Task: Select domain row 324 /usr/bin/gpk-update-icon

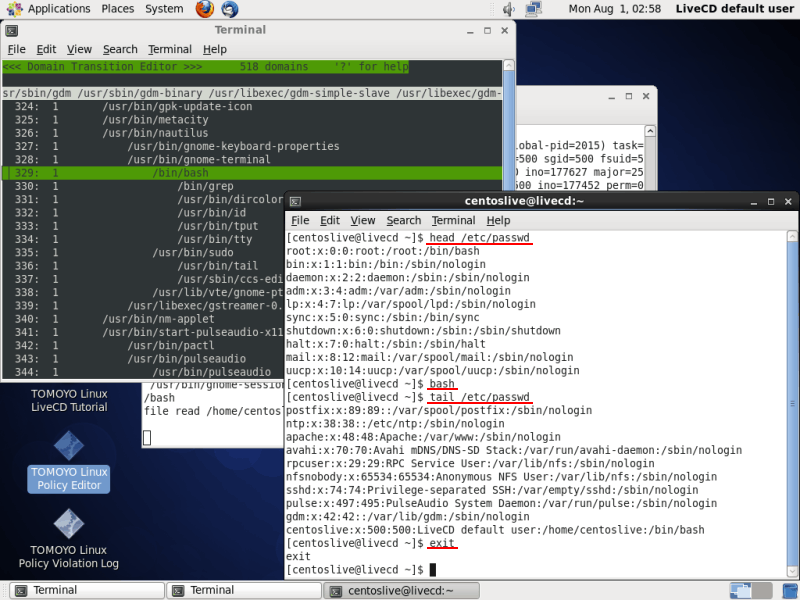Action: (252, 107)
